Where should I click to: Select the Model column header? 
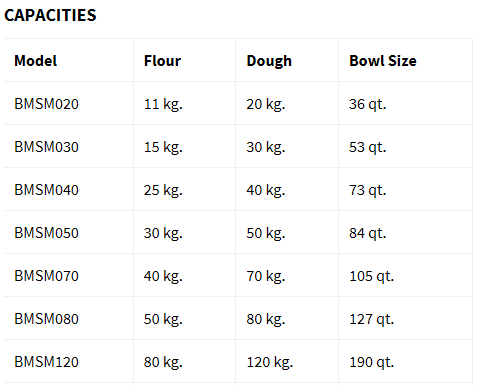click(x=35, y=61)
